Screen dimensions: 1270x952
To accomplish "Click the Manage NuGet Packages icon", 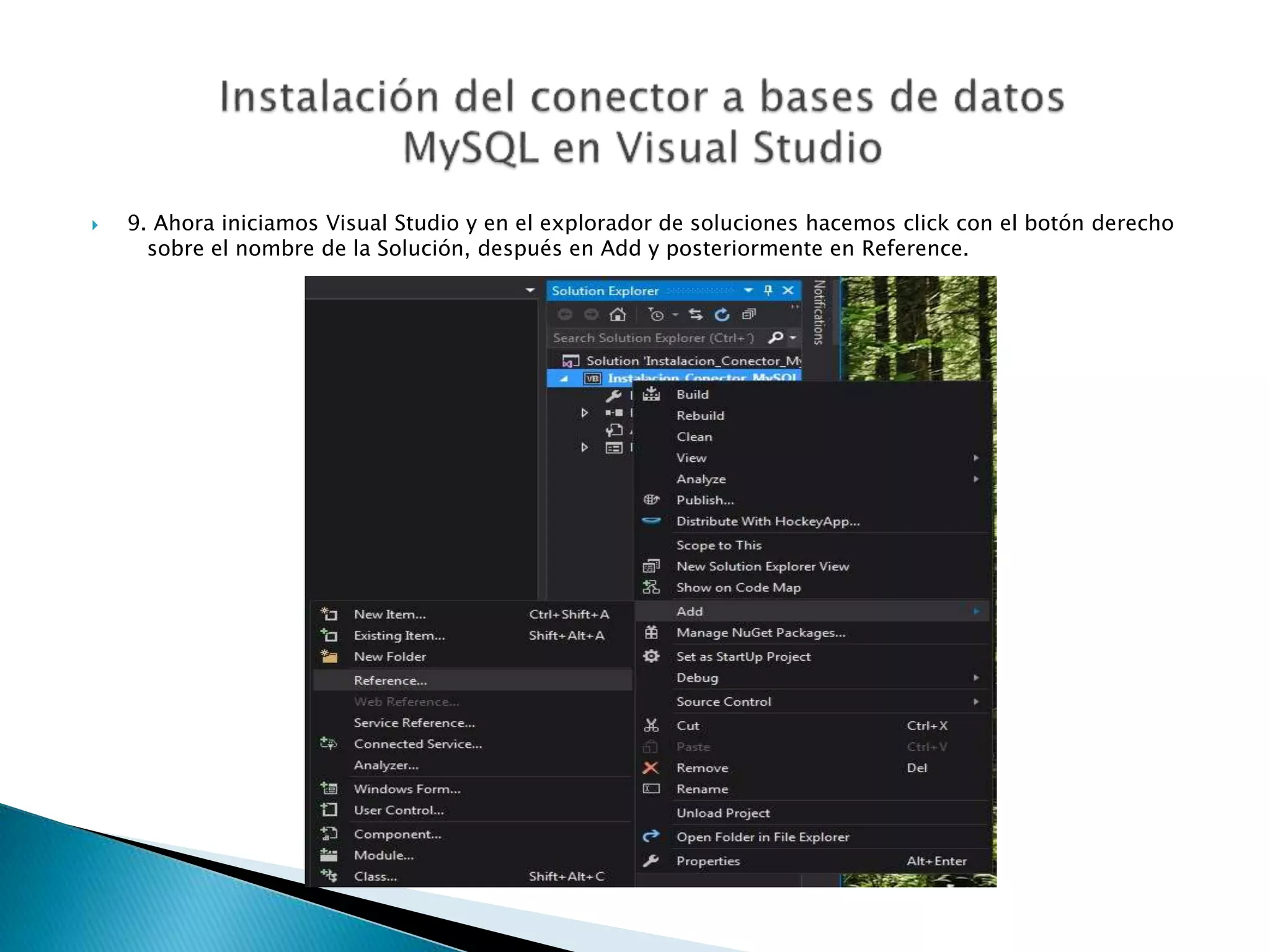I will (651, 632).
